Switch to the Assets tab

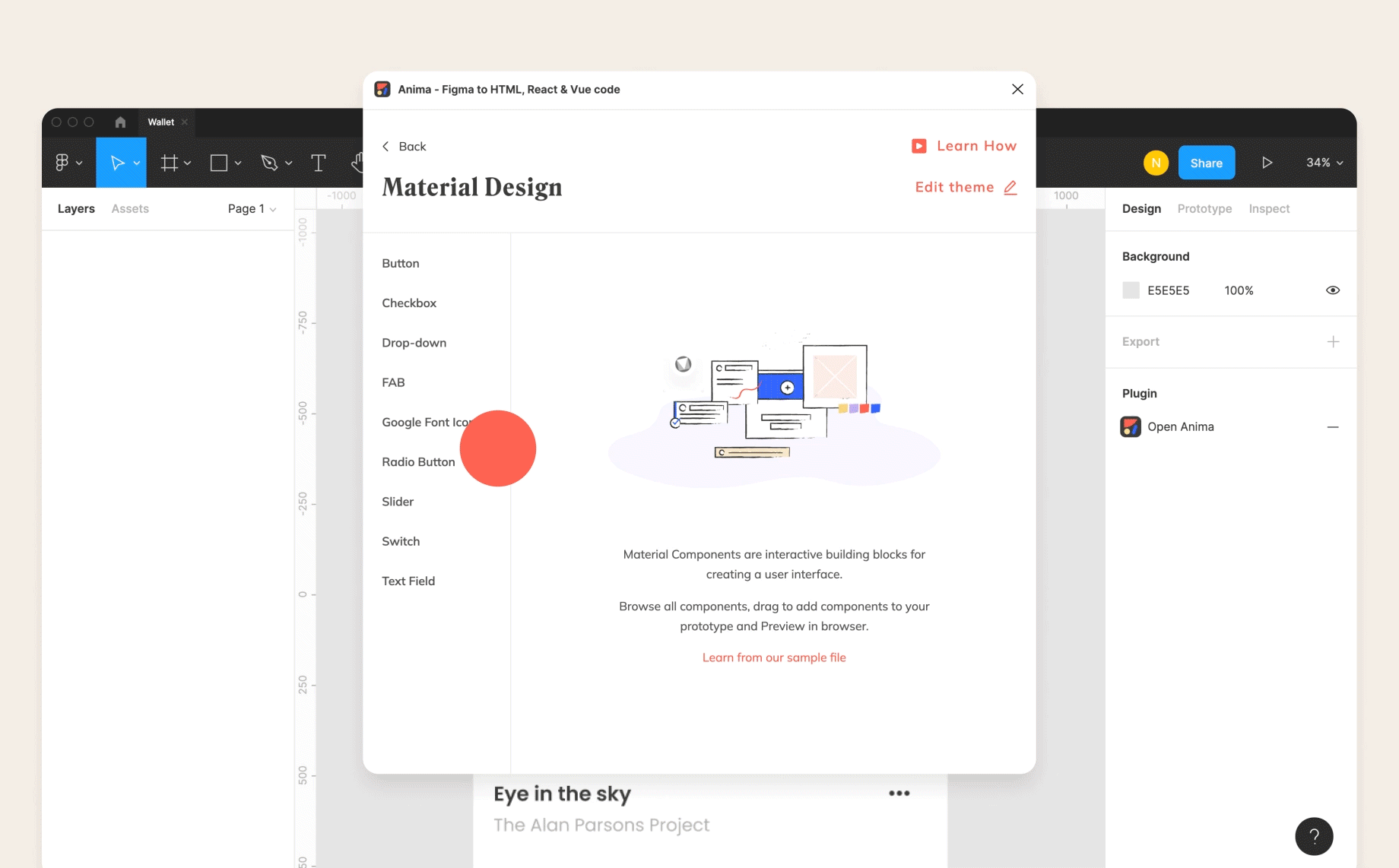coord(130,209)
